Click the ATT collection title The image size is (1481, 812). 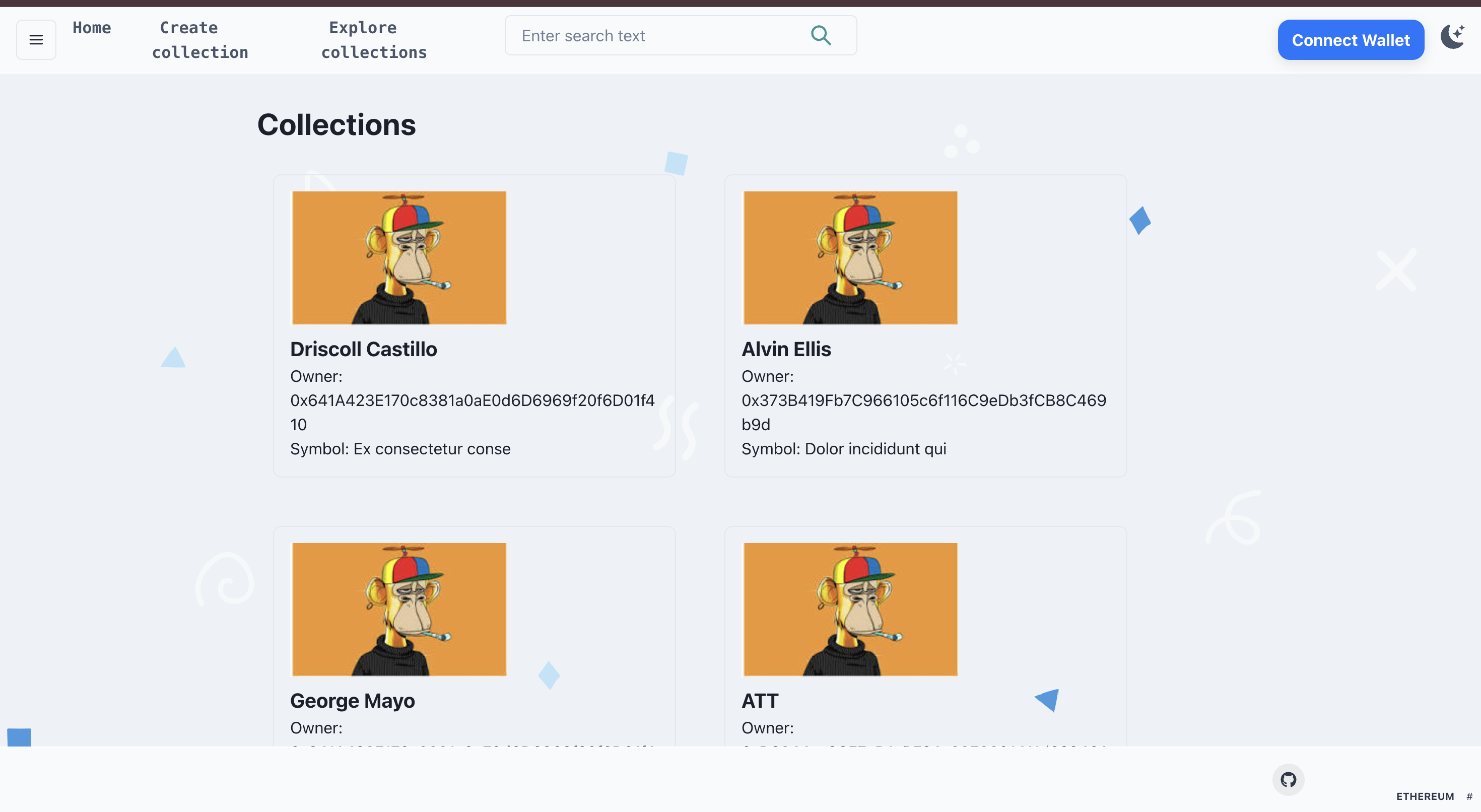[x=760, y=701]
